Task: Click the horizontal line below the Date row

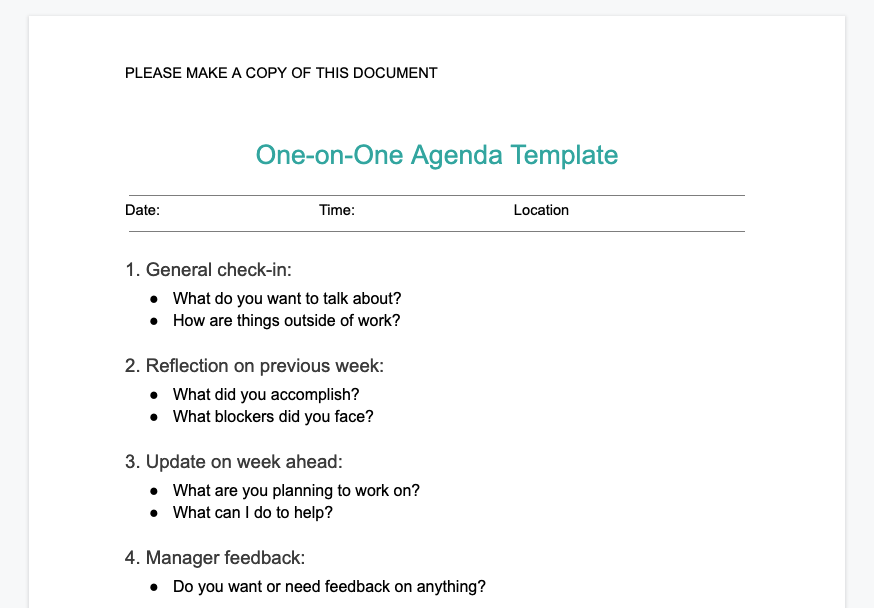Action: pos(437,231)
